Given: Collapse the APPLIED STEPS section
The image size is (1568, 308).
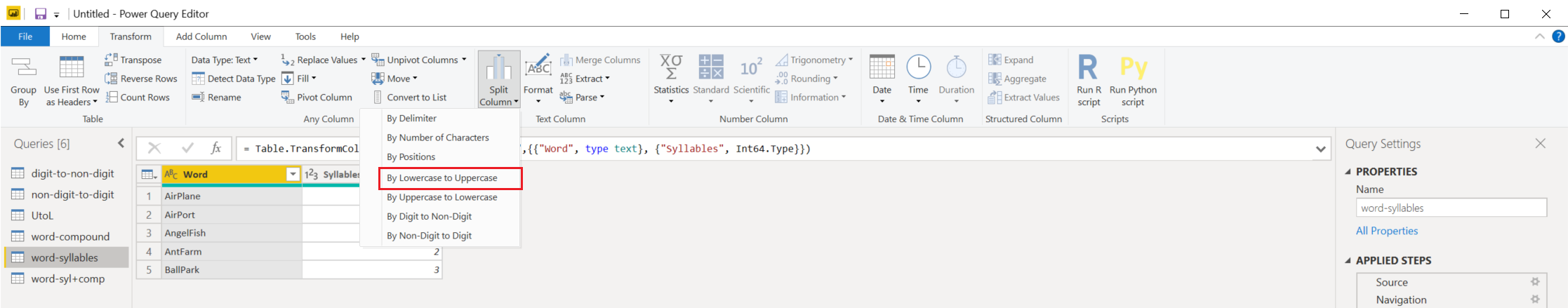Looking at the screenshot, I should click(x=1348, y=260).
